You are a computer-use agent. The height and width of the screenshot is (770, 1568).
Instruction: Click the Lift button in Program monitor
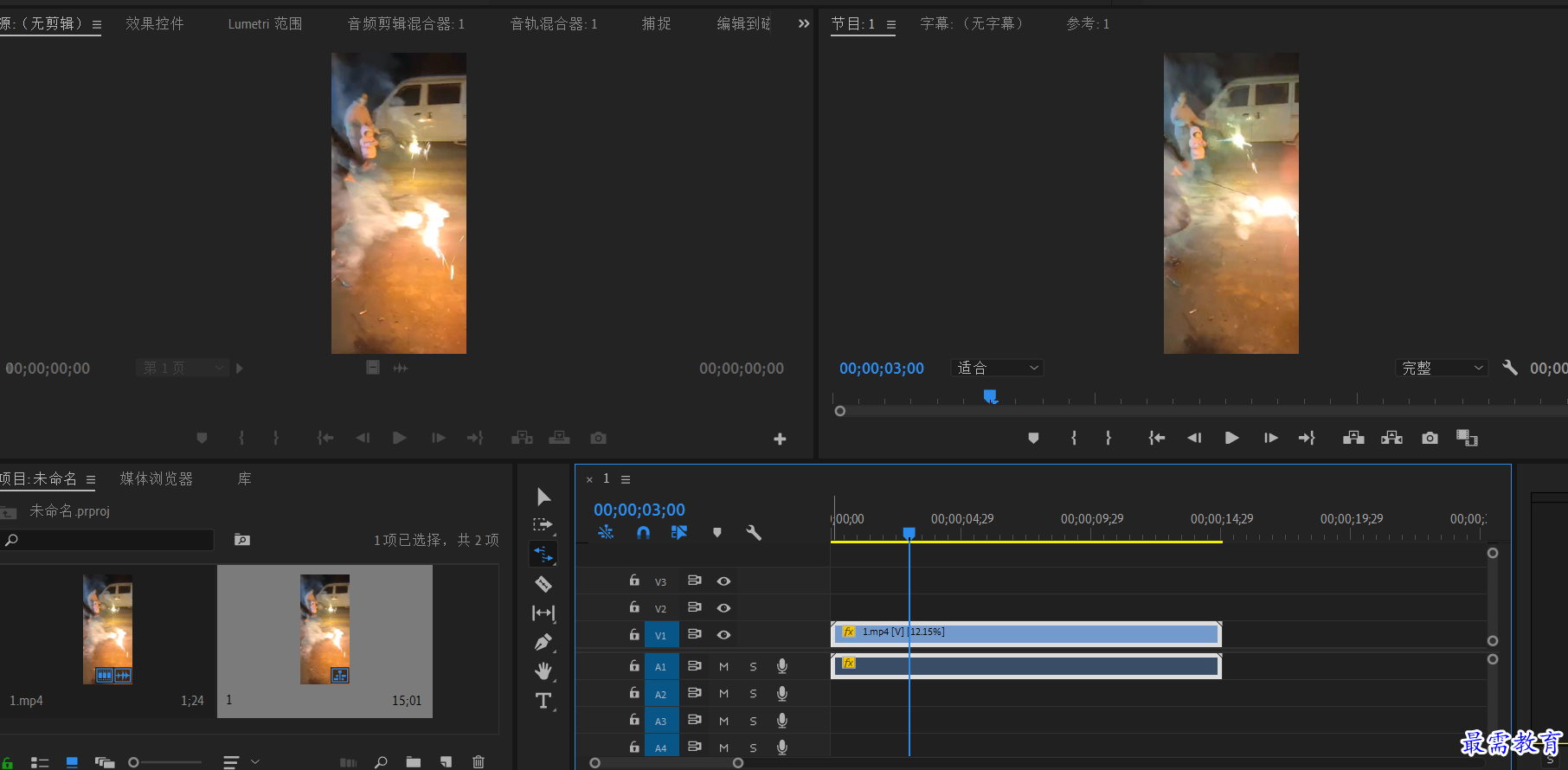(1353, 439)
